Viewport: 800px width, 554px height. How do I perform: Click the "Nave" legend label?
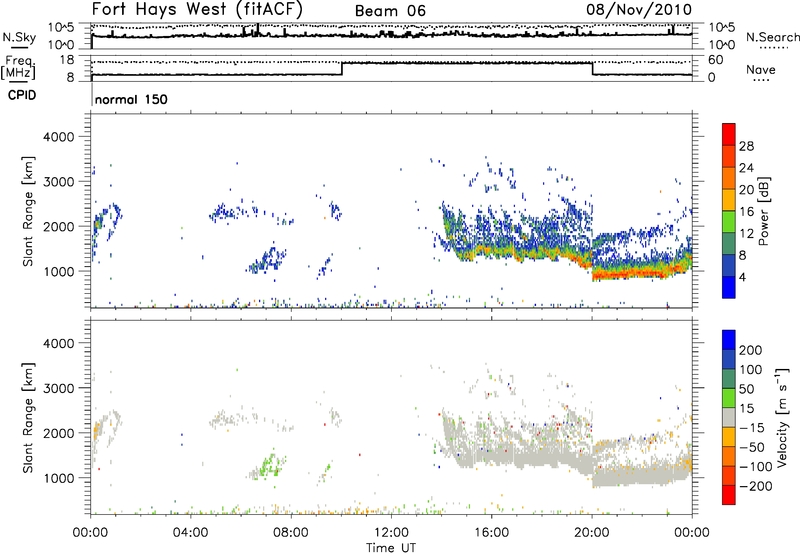coord(761,70)
